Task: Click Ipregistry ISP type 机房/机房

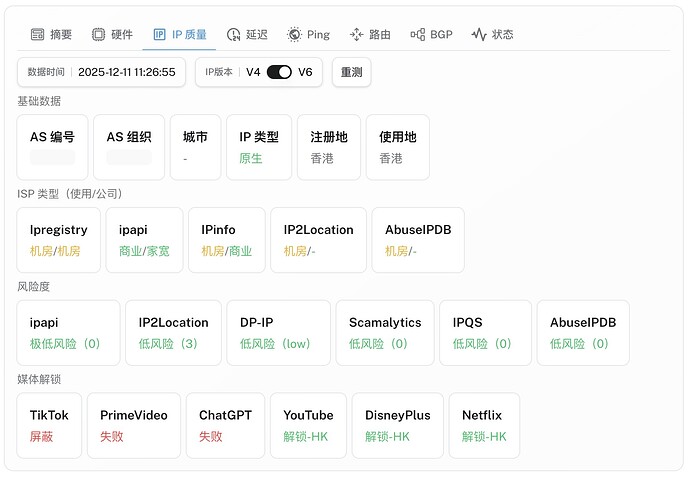Action: point(55,251)
